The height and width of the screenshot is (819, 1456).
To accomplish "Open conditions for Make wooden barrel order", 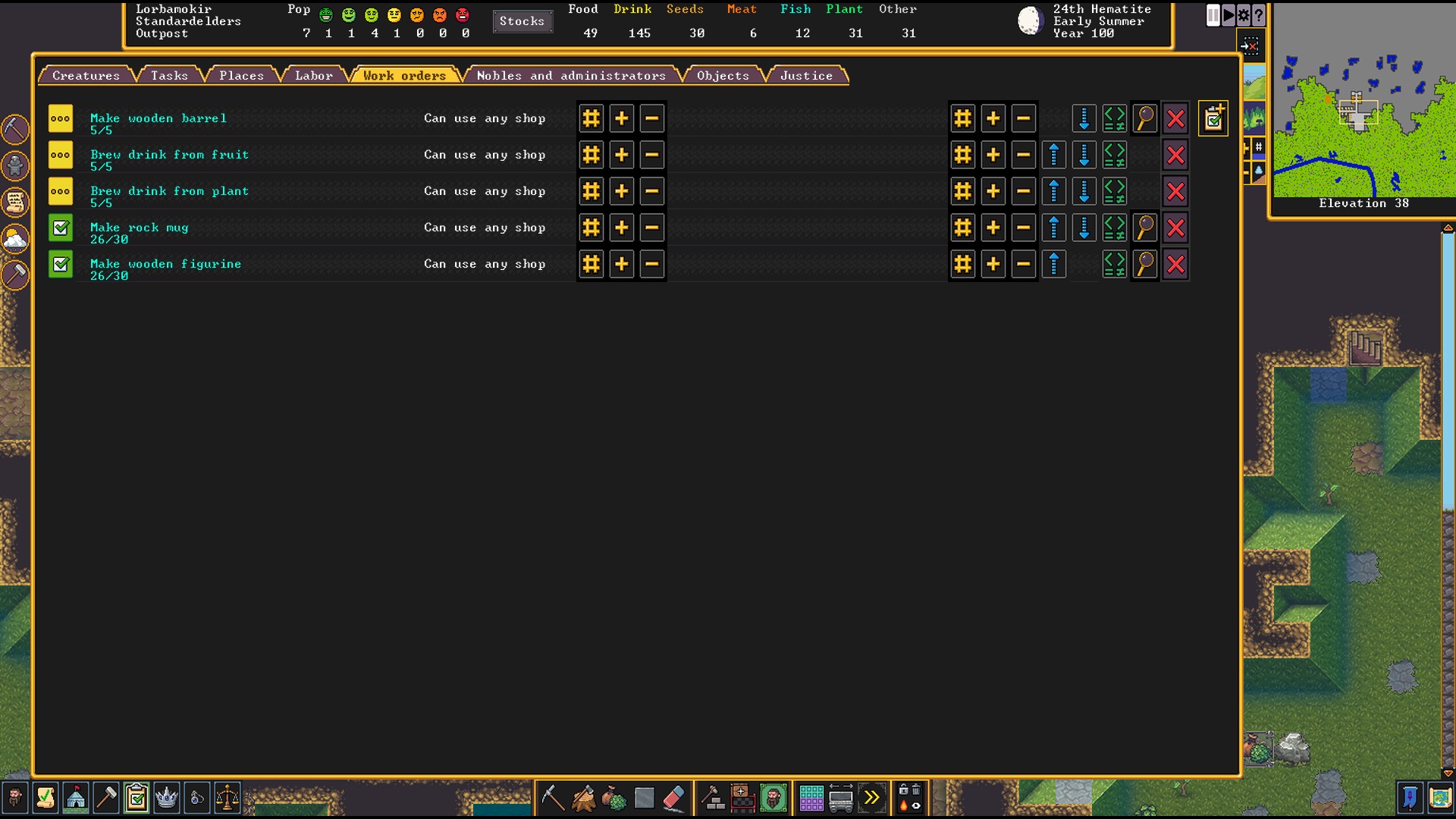I will click(x=1115, y=118).
